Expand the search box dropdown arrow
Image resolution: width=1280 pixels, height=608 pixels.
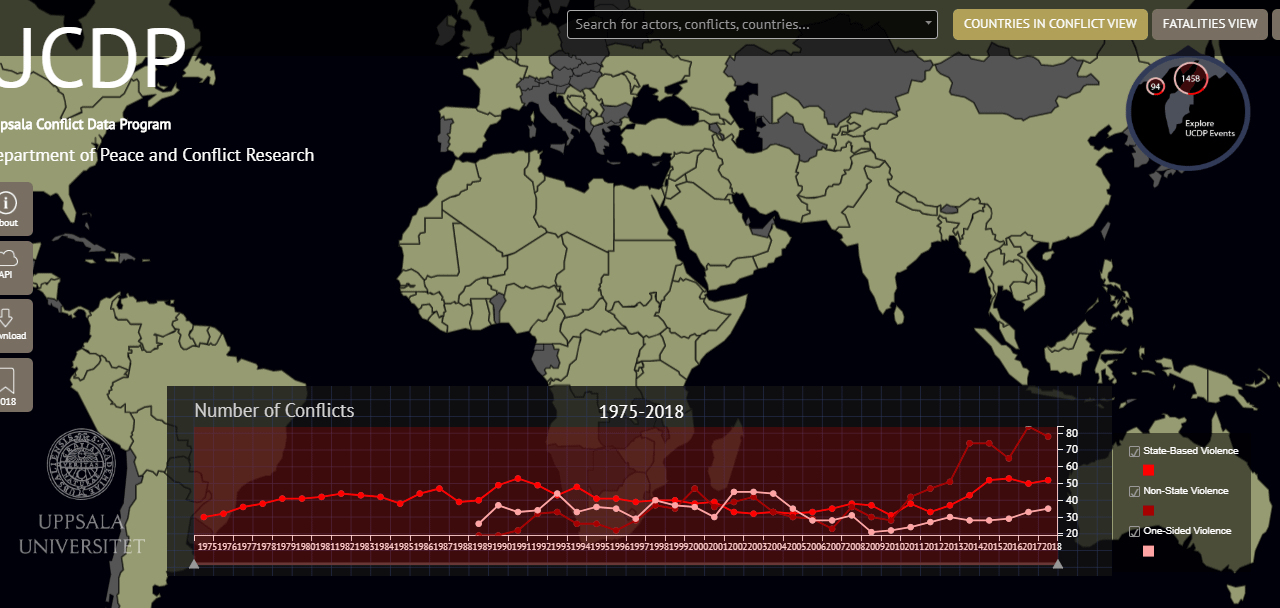pos(927,24)
